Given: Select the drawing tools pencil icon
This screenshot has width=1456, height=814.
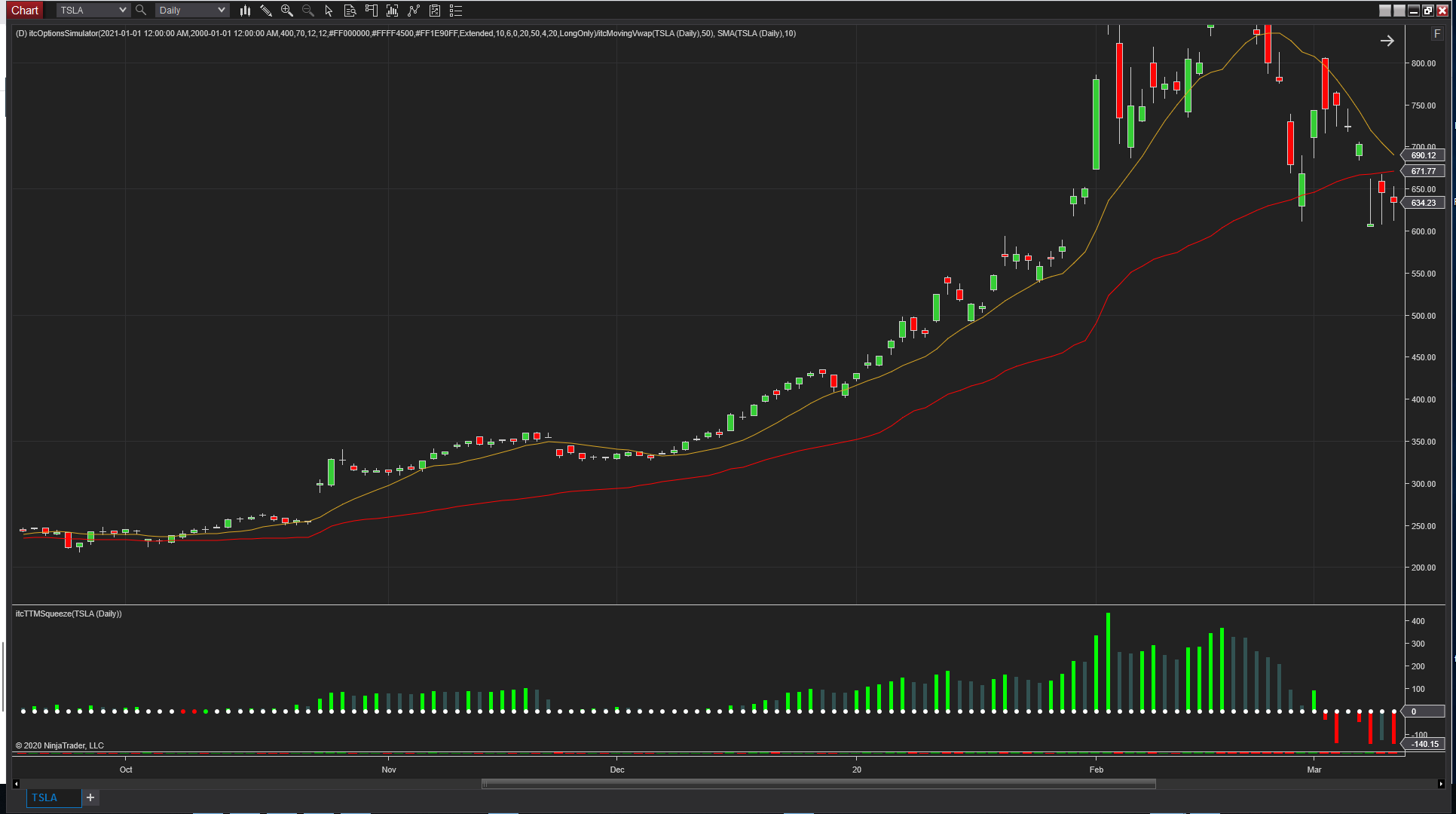Looking at the screenshot, I should click(266, 11).
